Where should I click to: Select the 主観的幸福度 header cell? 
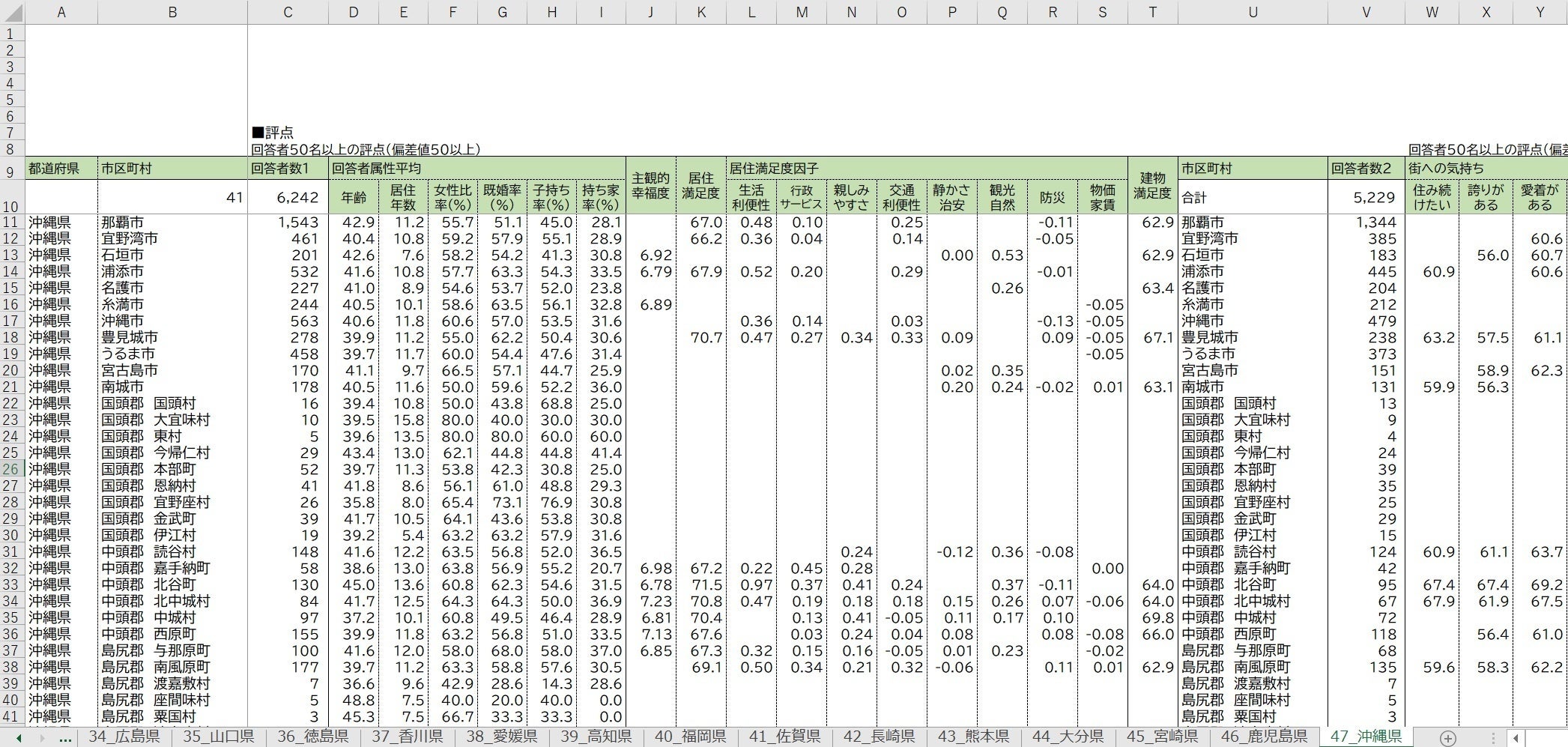[651, 186]
